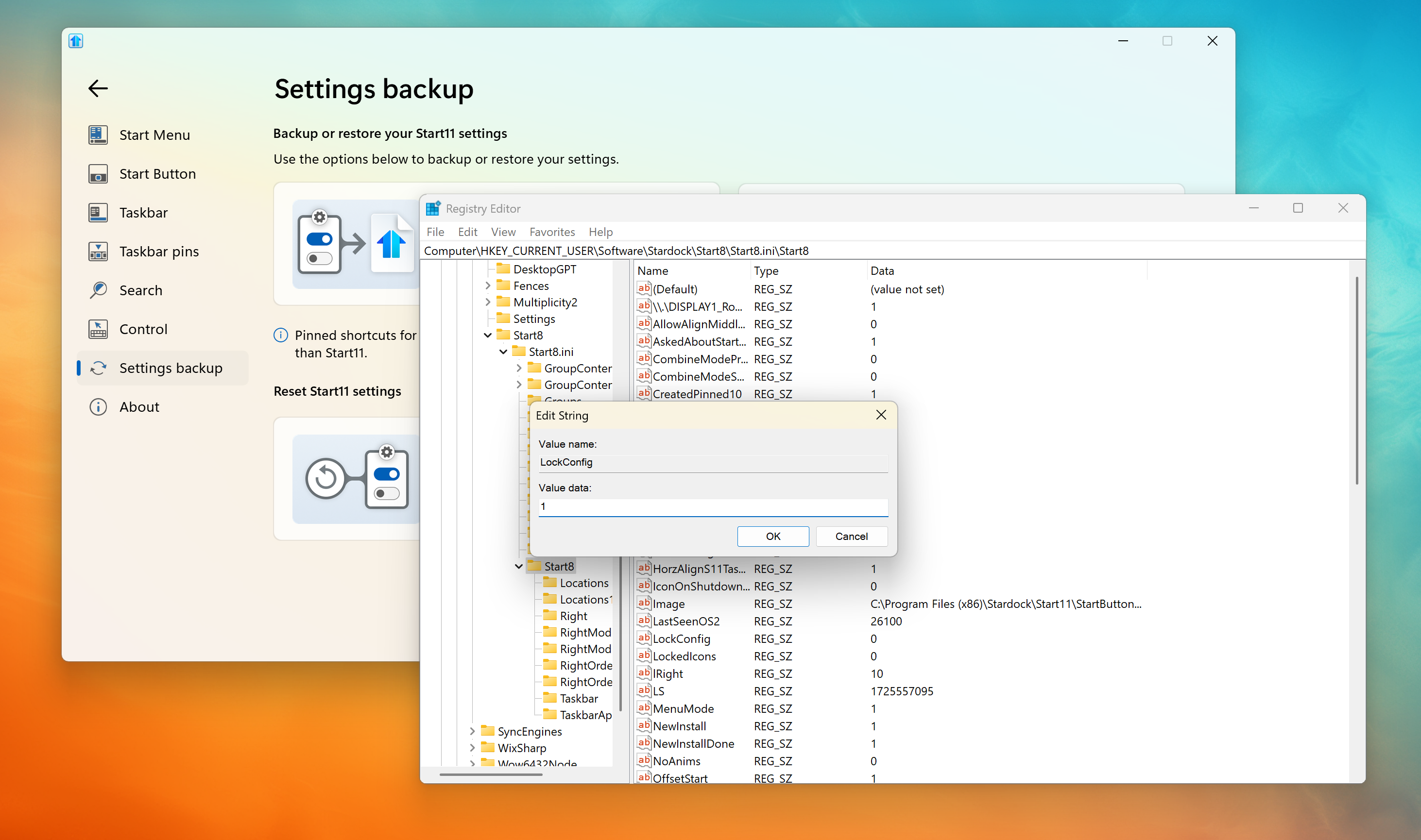Click the tree pane vertical scrollbar
This screenshot has height=840, width=1421.
[x=621, y=634]
